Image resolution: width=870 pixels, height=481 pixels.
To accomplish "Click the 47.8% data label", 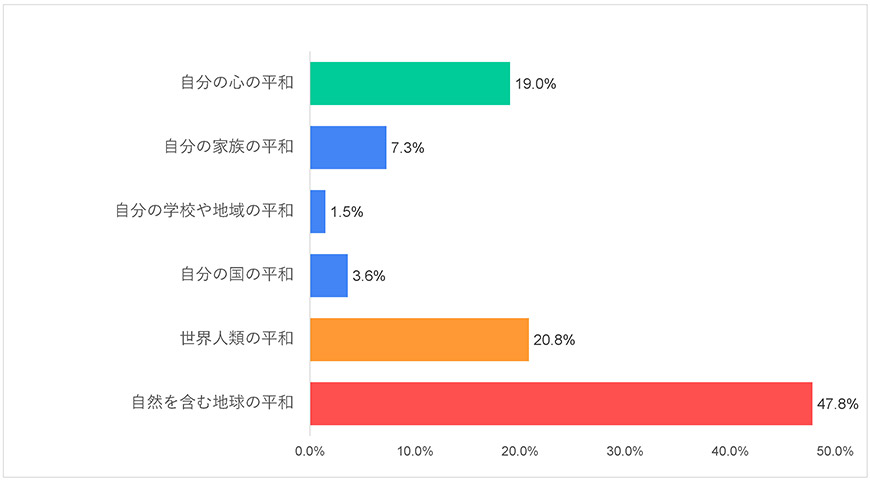I will 837,404.
